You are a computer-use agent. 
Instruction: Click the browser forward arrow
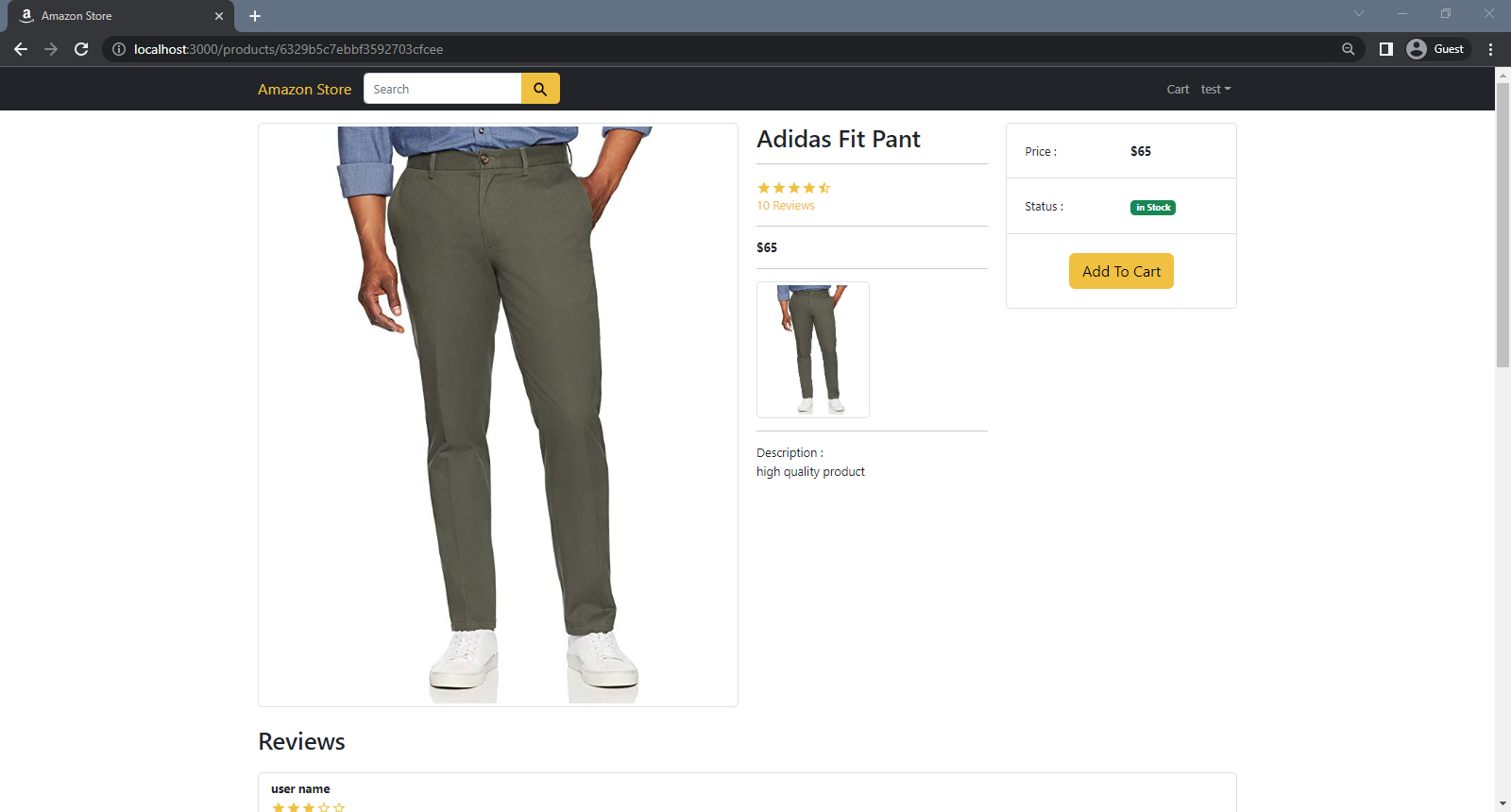(x=51, y=49)
